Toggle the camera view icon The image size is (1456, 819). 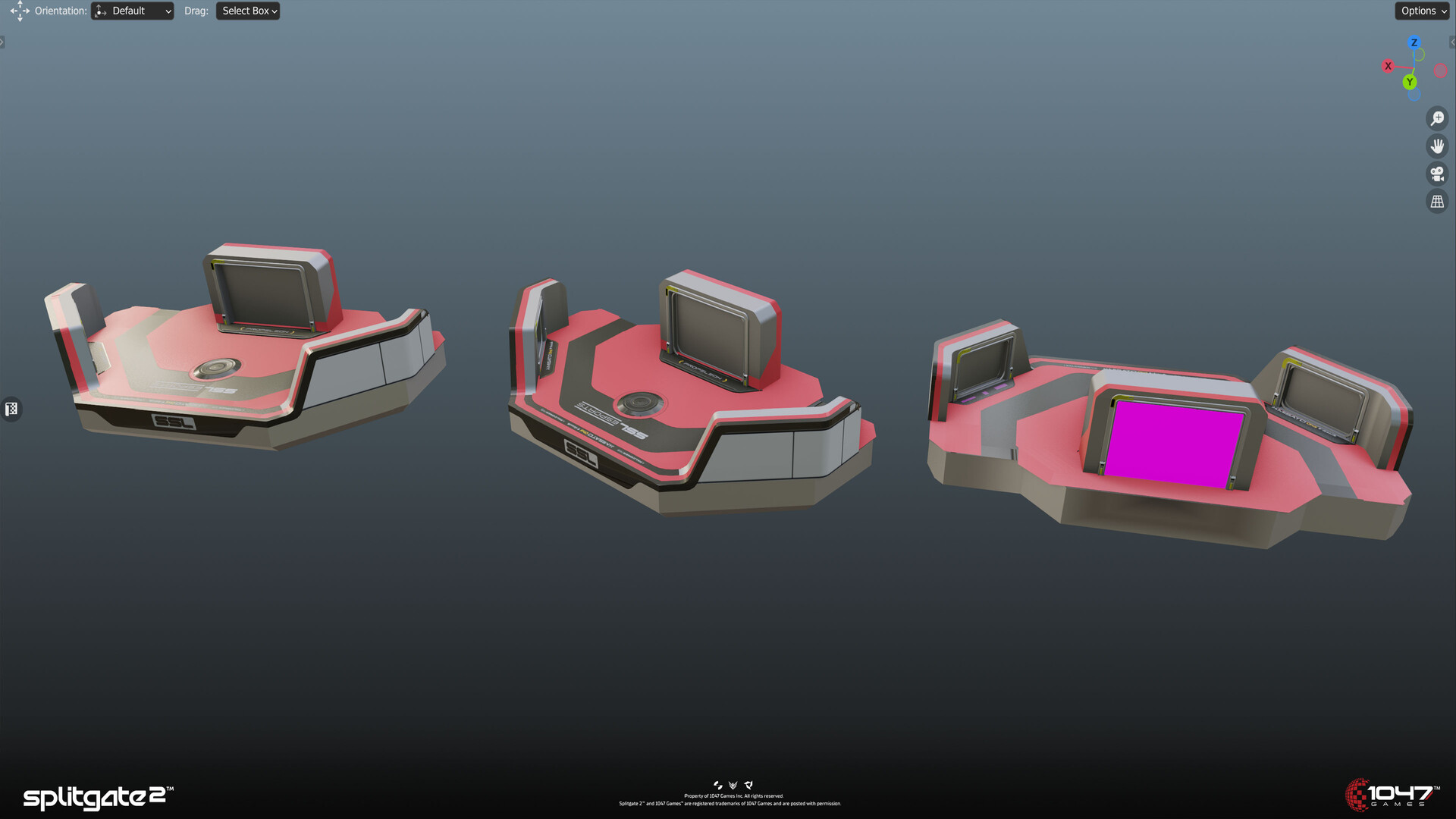[1437, 174]
